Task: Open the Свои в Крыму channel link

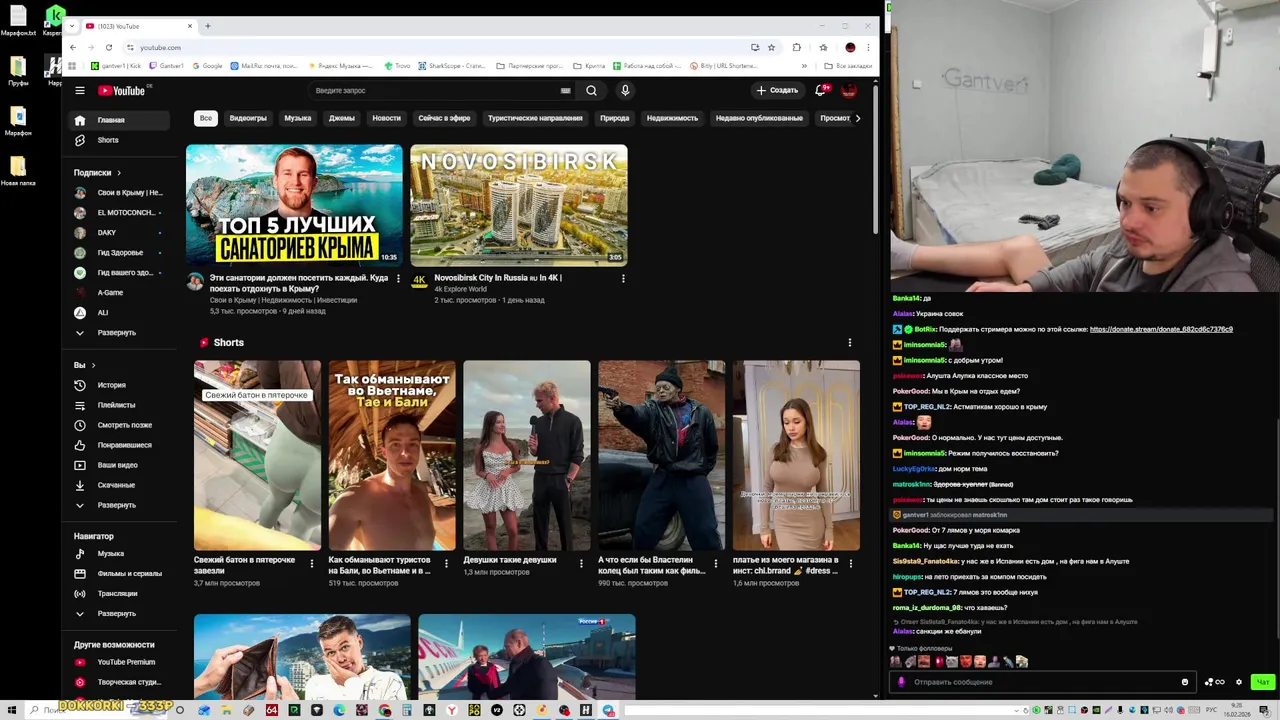Action: pos(283,300)
